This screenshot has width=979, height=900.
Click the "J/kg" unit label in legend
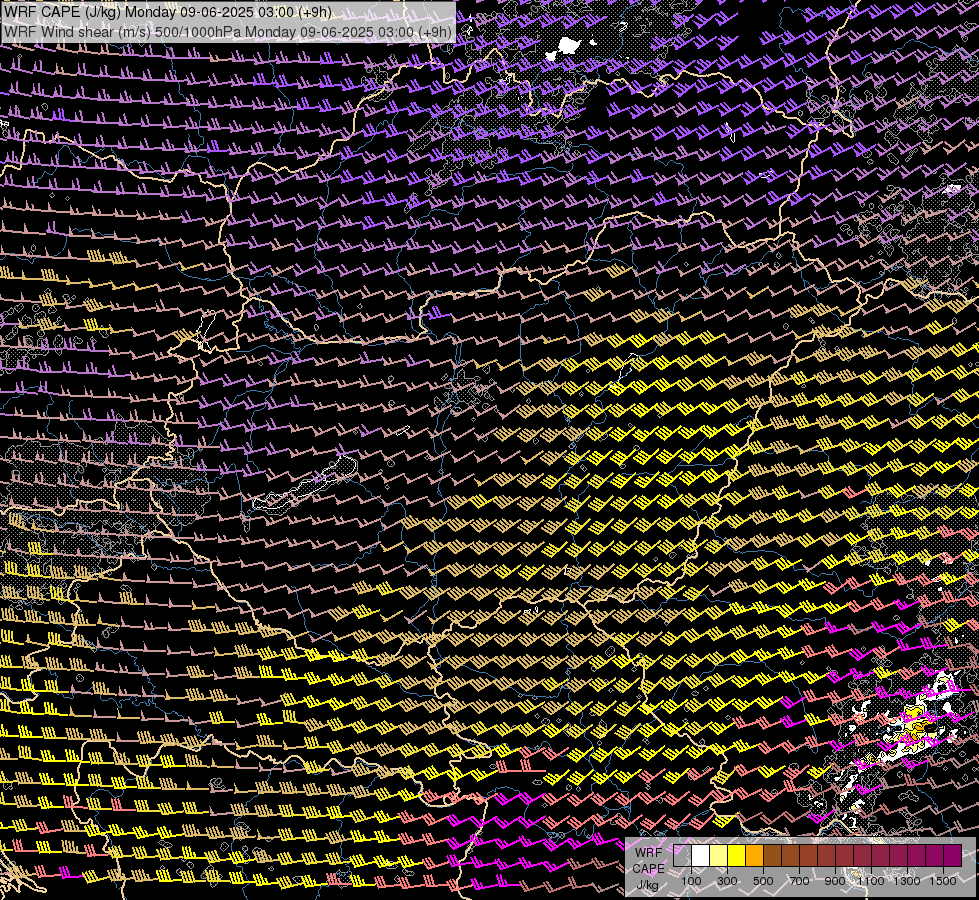(648, 885)
